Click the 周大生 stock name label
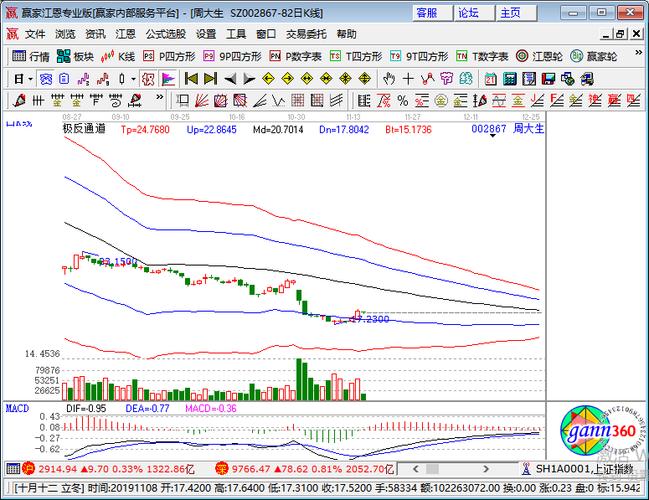This screenshot has height=500, width=649. 529,129
